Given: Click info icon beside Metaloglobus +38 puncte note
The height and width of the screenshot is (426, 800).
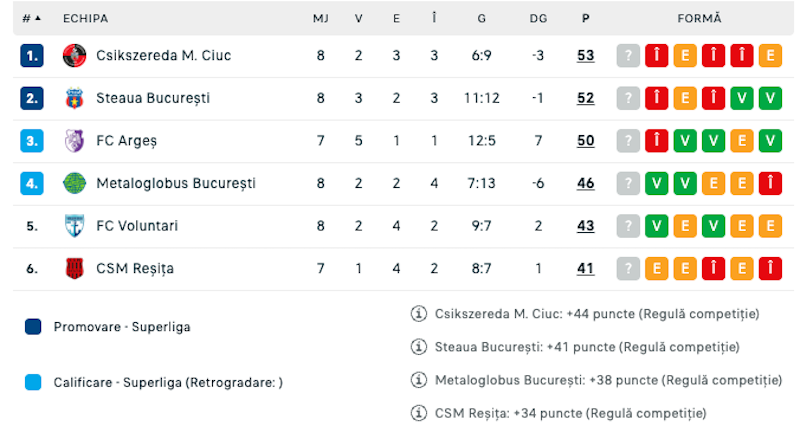Looking at the screenshot, I should click(x=419, y=380).
